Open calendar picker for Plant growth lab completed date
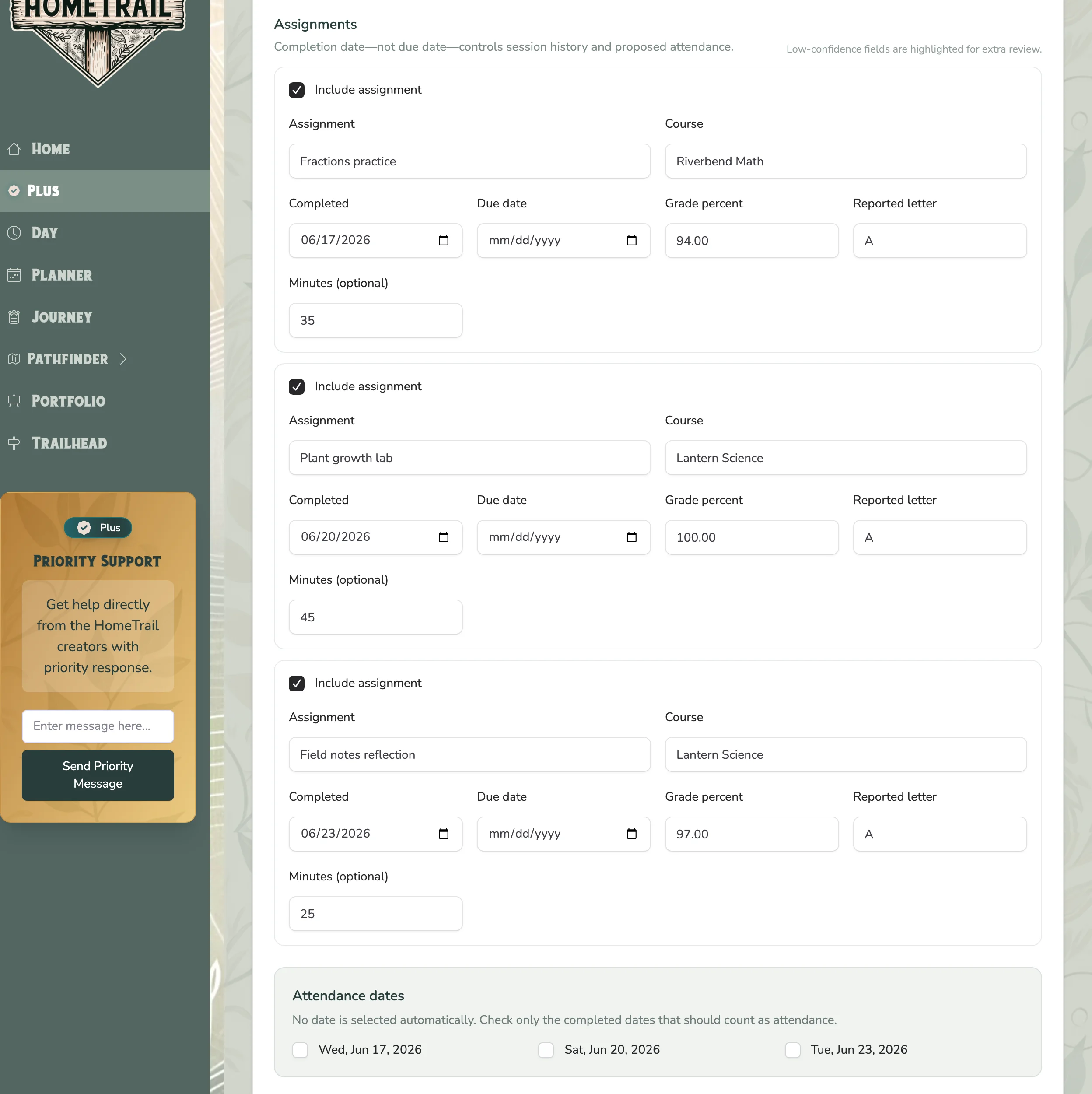 [x=443, y=537]
